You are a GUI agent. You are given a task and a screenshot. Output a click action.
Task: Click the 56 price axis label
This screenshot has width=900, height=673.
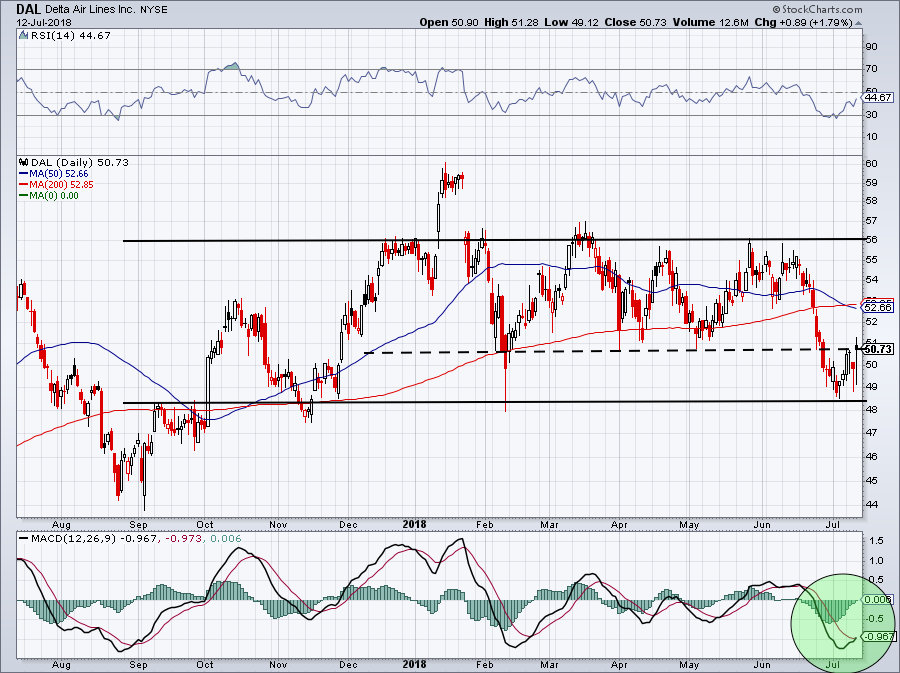click(871, 240)
